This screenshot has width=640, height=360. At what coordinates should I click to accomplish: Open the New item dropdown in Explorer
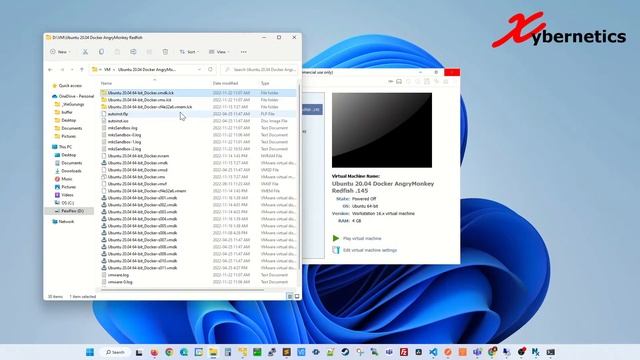[x=60, y=52]
